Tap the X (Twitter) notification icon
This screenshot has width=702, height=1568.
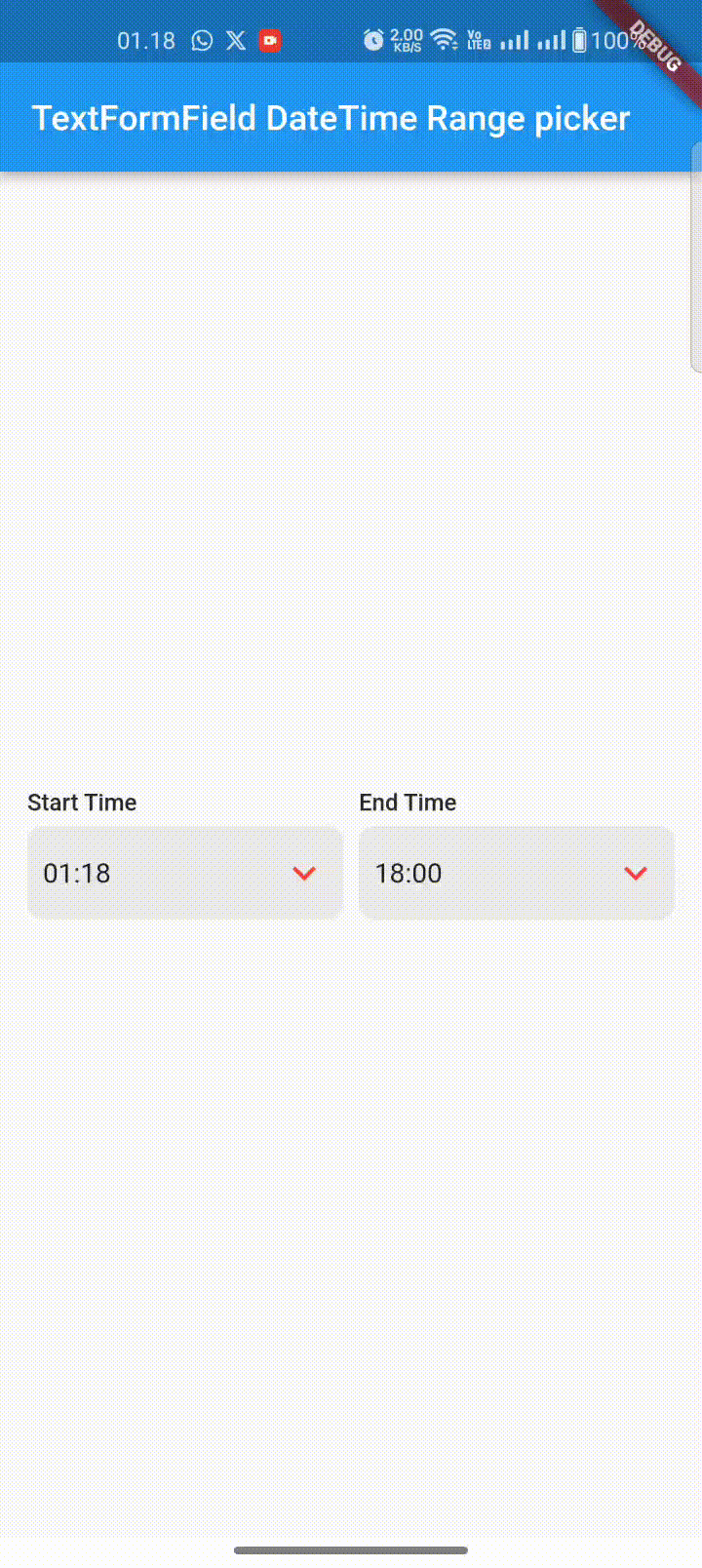(235, 40)
